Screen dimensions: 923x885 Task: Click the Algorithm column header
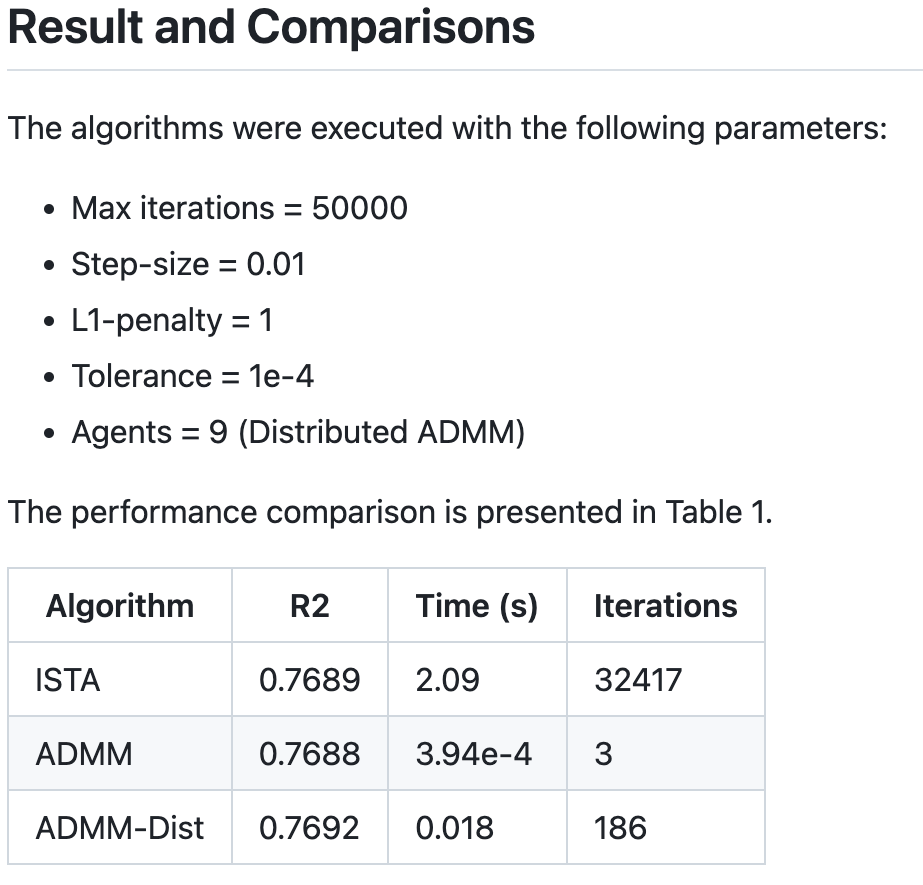[x=120, y=606]
